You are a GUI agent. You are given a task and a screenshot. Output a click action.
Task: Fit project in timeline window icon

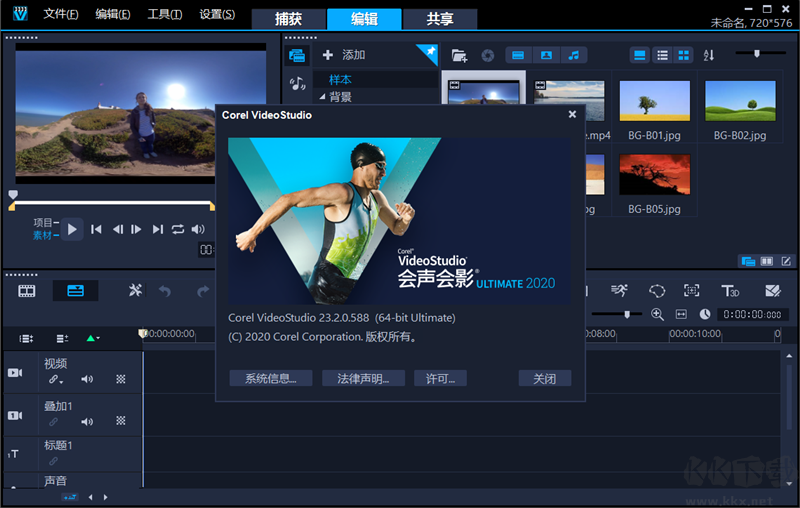(681, 314)
